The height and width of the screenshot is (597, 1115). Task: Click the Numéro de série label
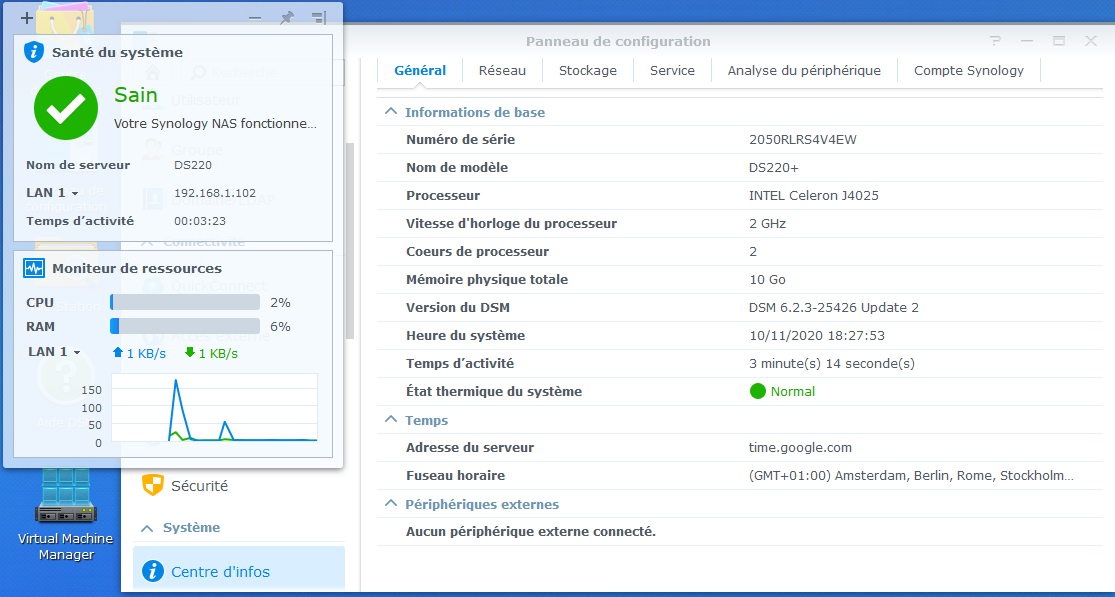(x=461, y=140)
